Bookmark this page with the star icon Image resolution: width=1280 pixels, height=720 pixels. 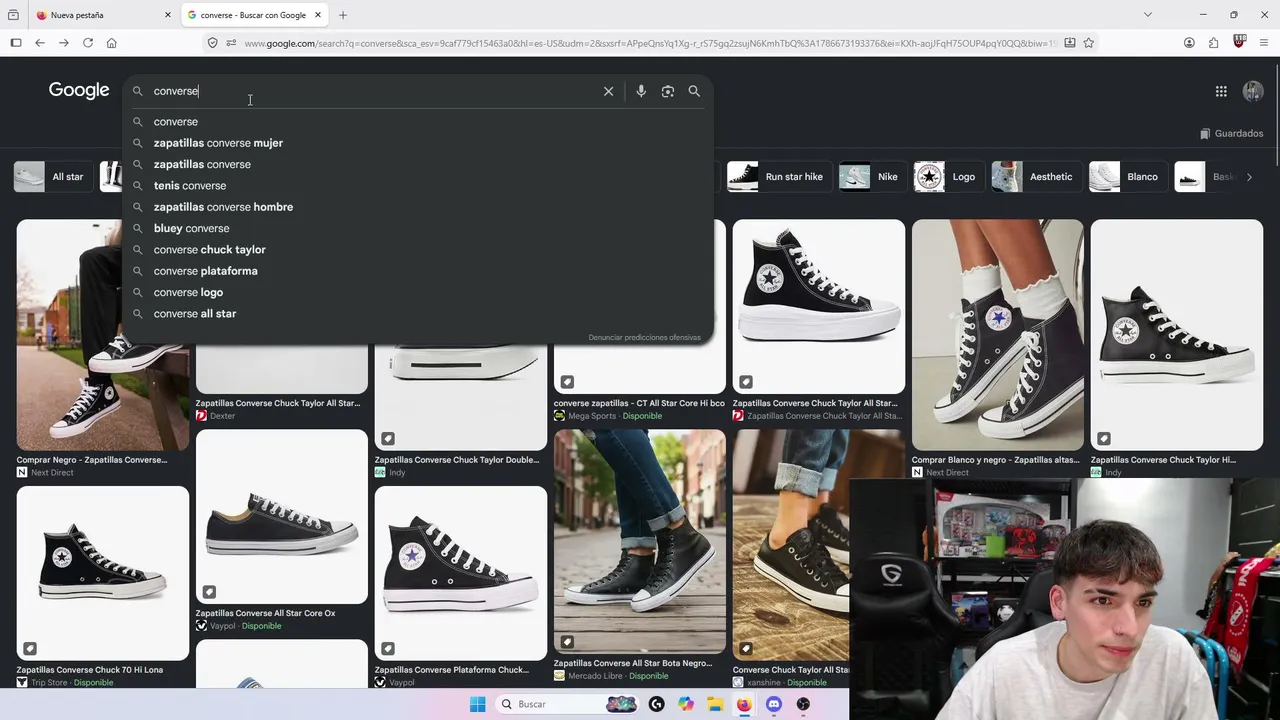[x=1089, y=43]
